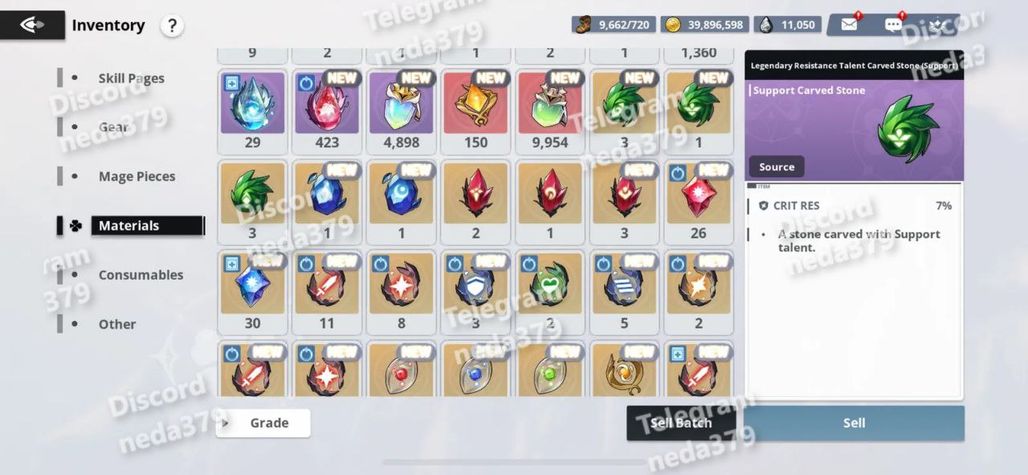Switch to the Consumables tab
This screenshot has width=1028, height=475.
point(140,275)
